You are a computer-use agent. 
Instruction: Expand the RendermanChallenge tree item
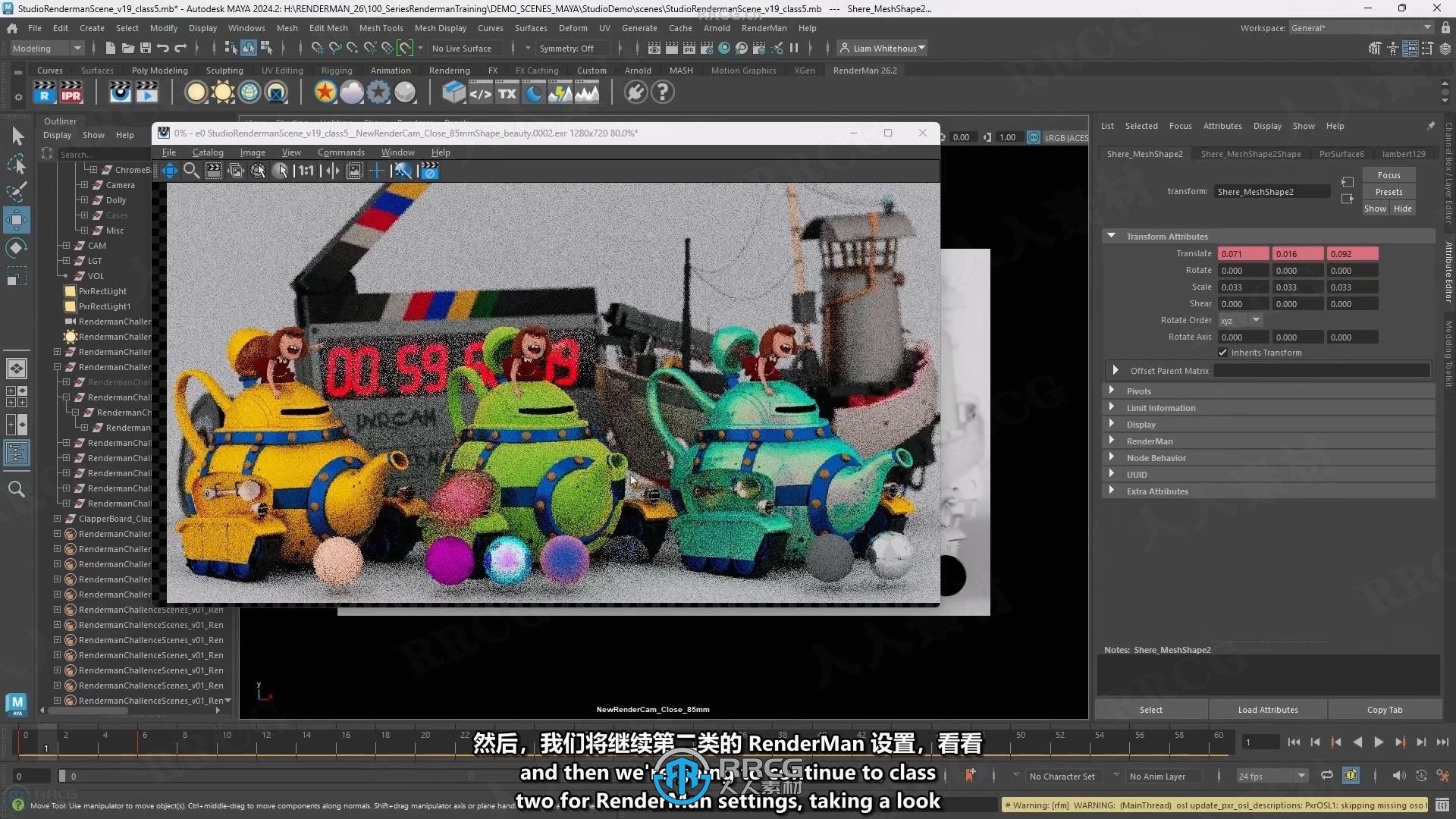point(57,351)
